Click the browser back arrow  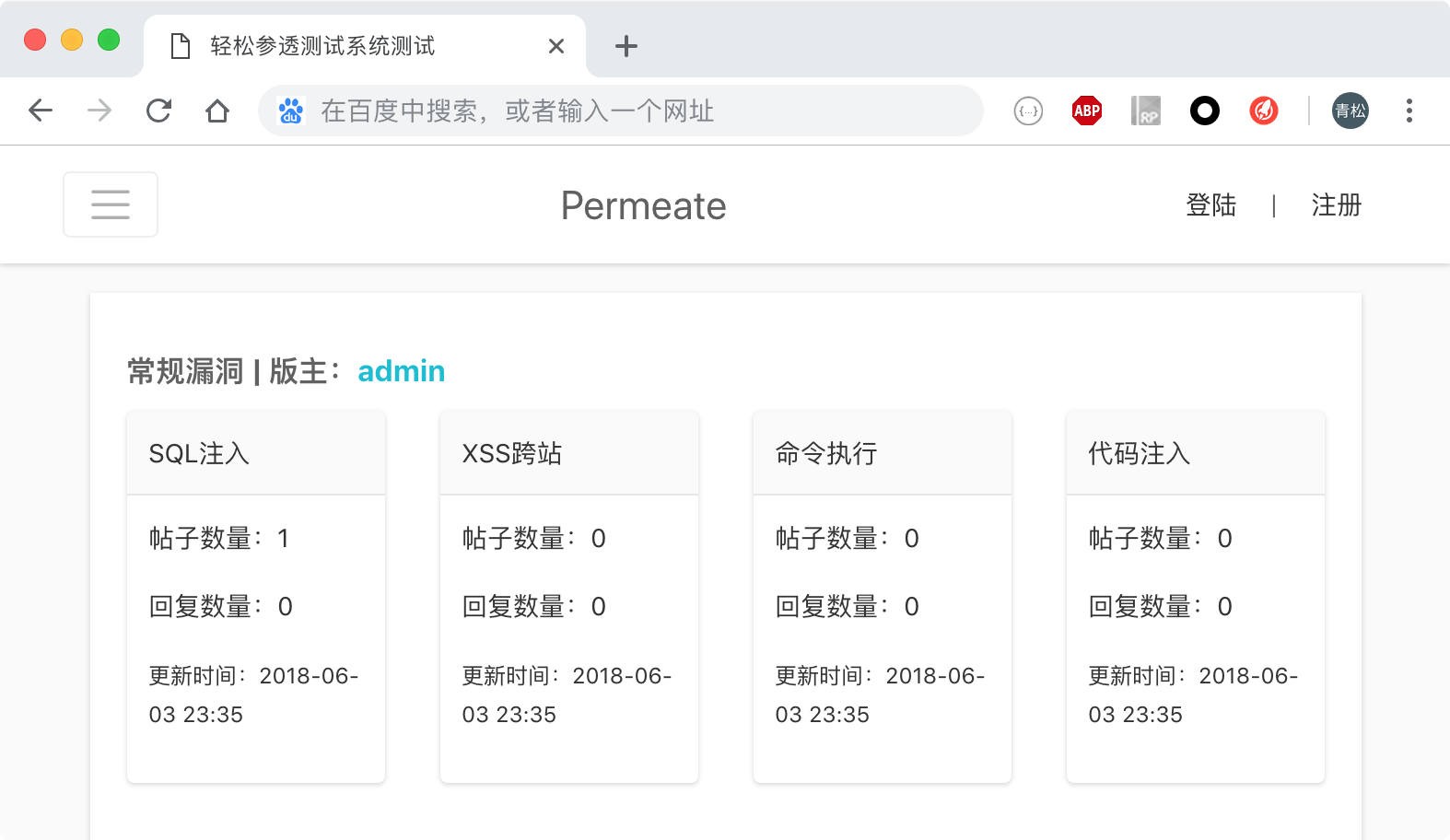(x=41, y=111)
